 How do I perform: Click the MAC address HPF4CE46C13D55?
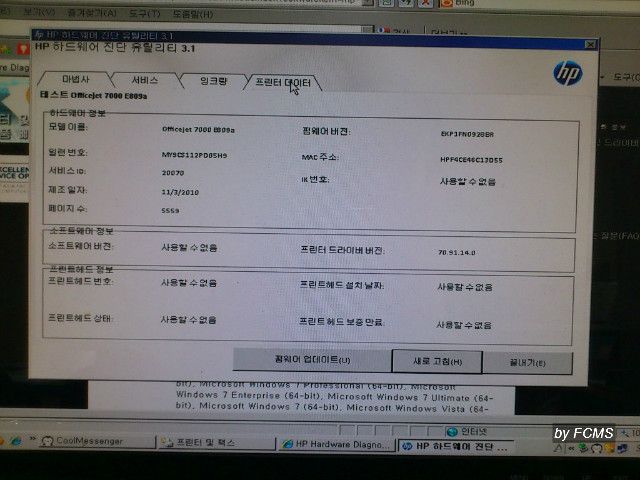coord(471,160)
